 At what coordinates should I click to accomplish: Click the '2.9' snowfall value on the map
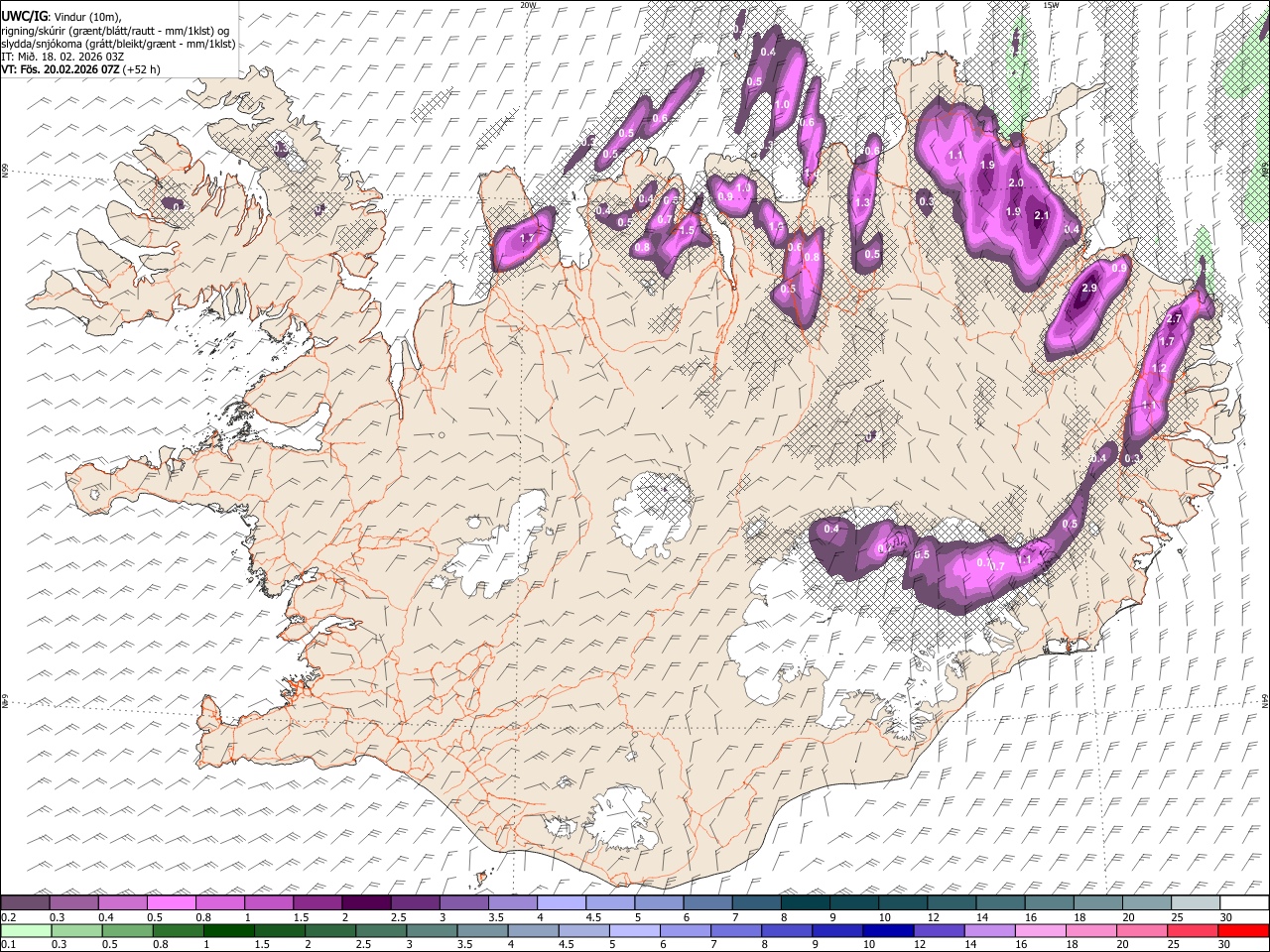tap(1089, 289)
